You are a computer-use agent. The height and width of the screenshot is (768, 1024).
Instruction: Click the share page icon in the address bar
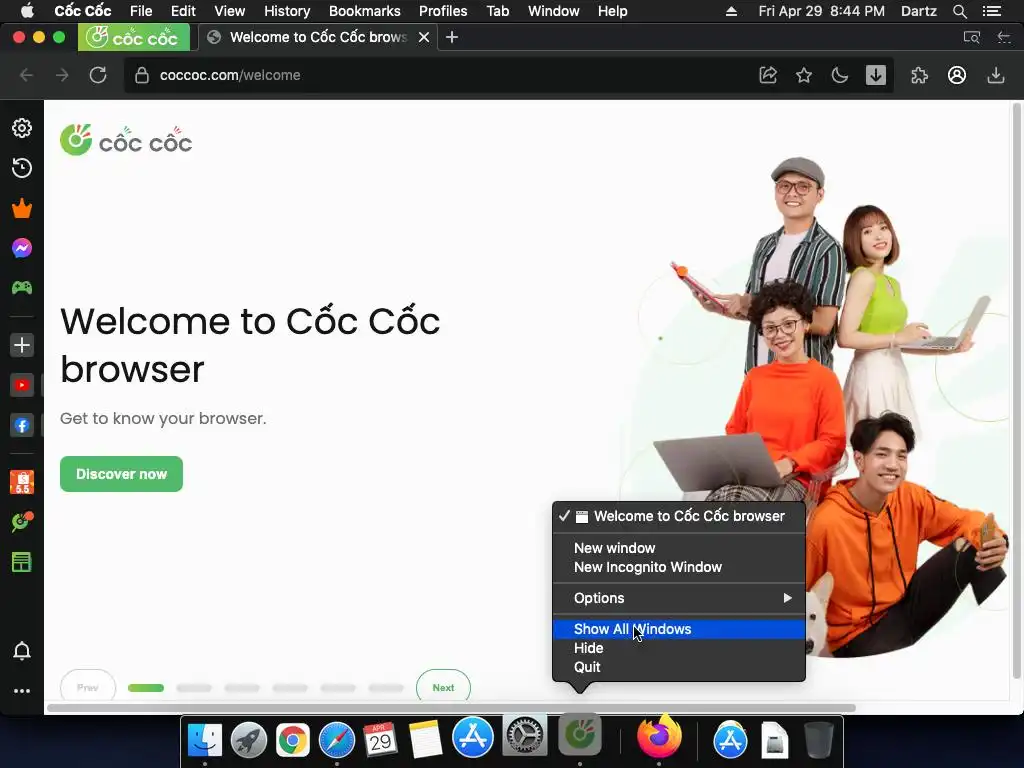[768, 75]
